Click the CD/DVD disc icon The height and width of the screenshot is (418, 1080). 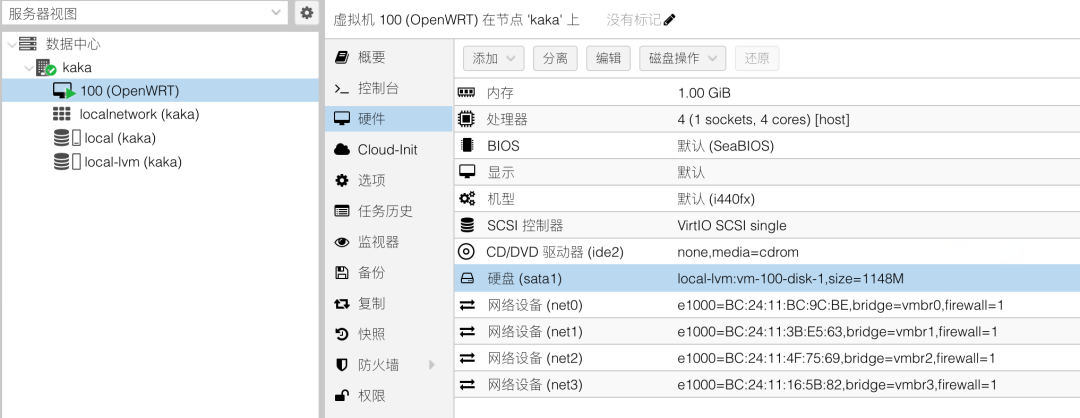[x=467, y=252]
